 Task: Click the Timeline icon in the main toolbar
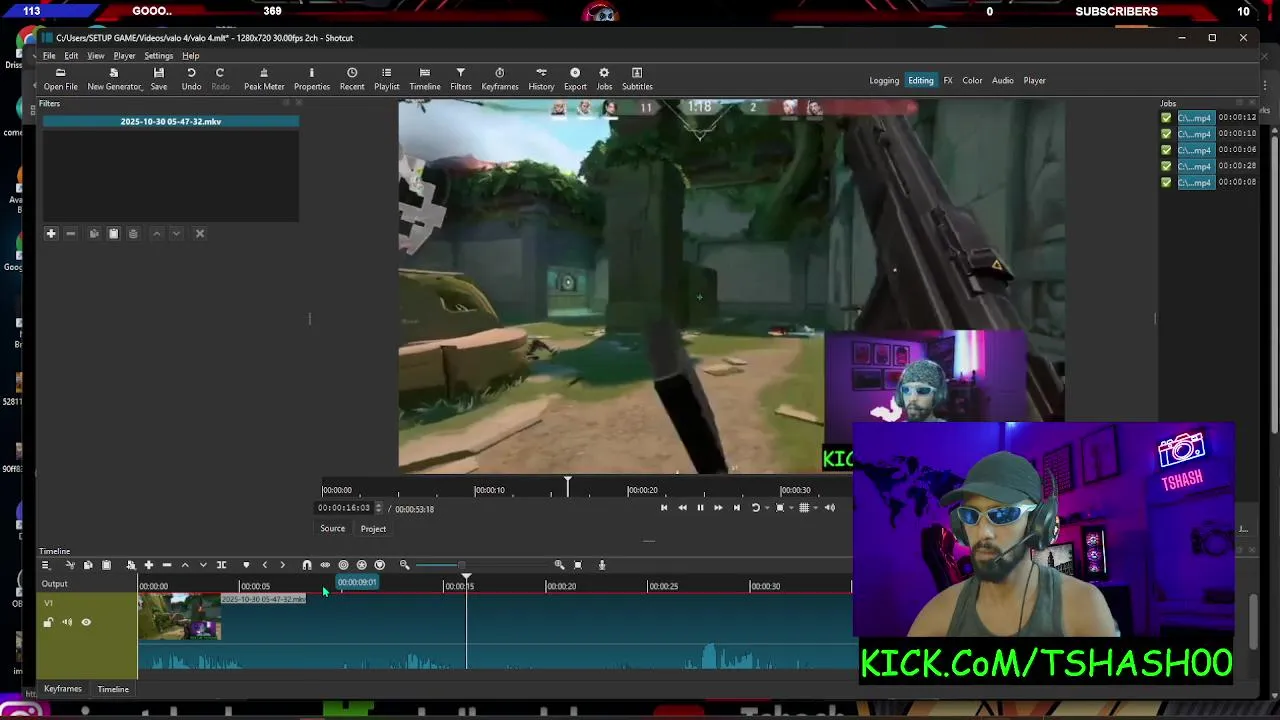(425, 79)
